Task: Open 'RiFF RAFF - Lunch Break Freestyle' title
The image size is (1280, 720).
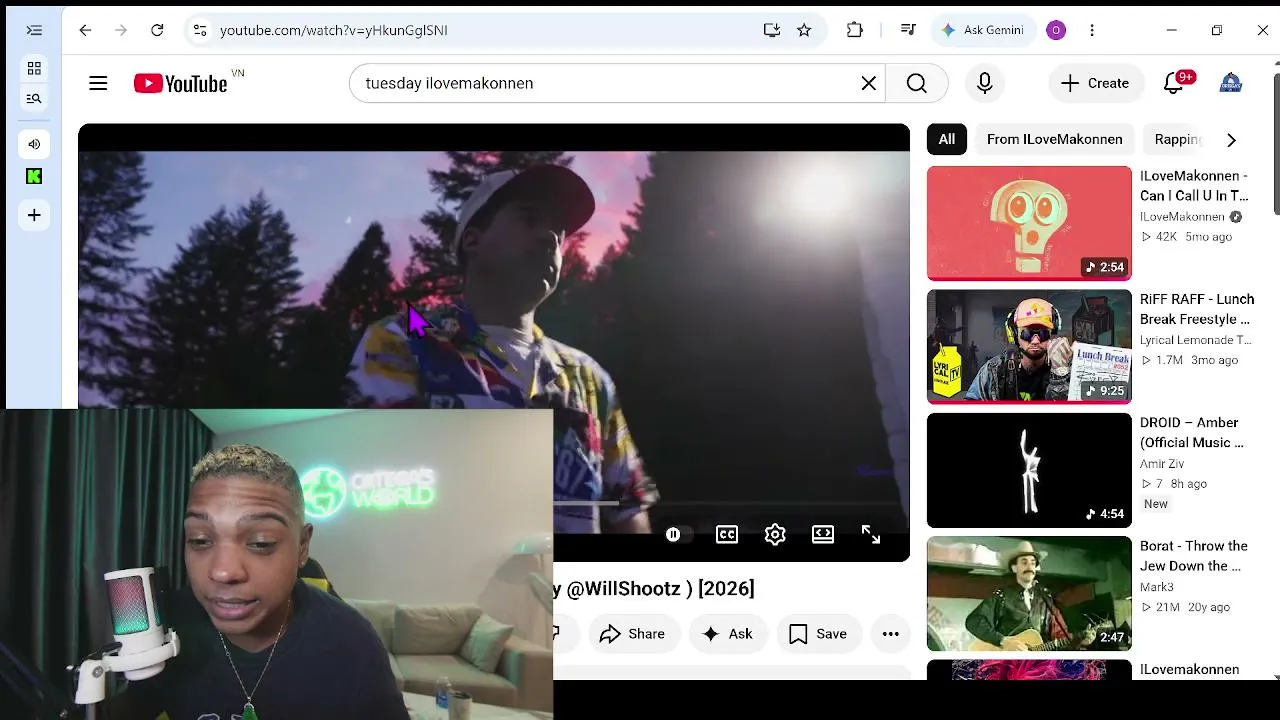Action: coord(1197,309)
